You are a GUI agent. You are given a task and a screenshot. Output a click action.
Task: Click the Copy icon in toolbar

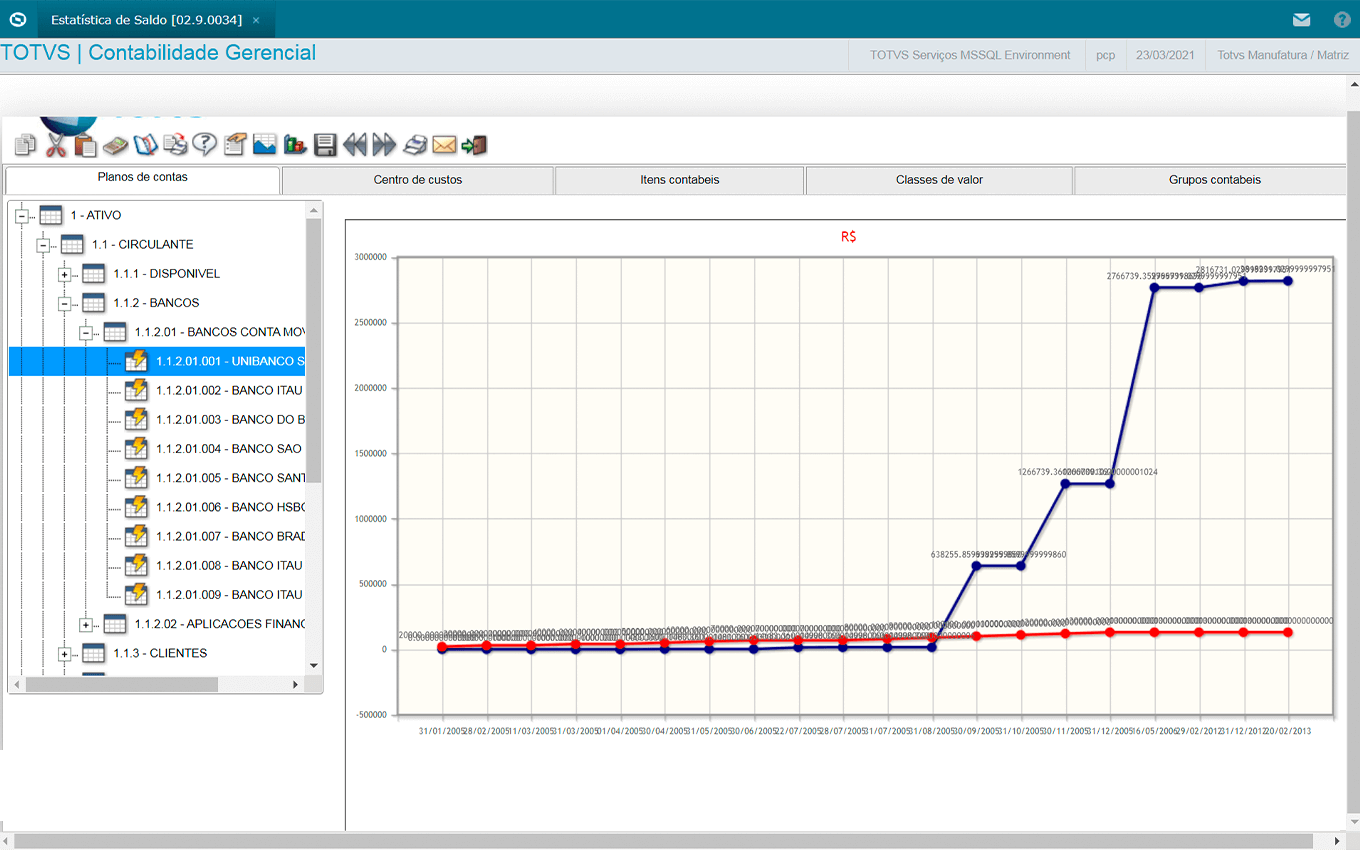tap(25, 145)
